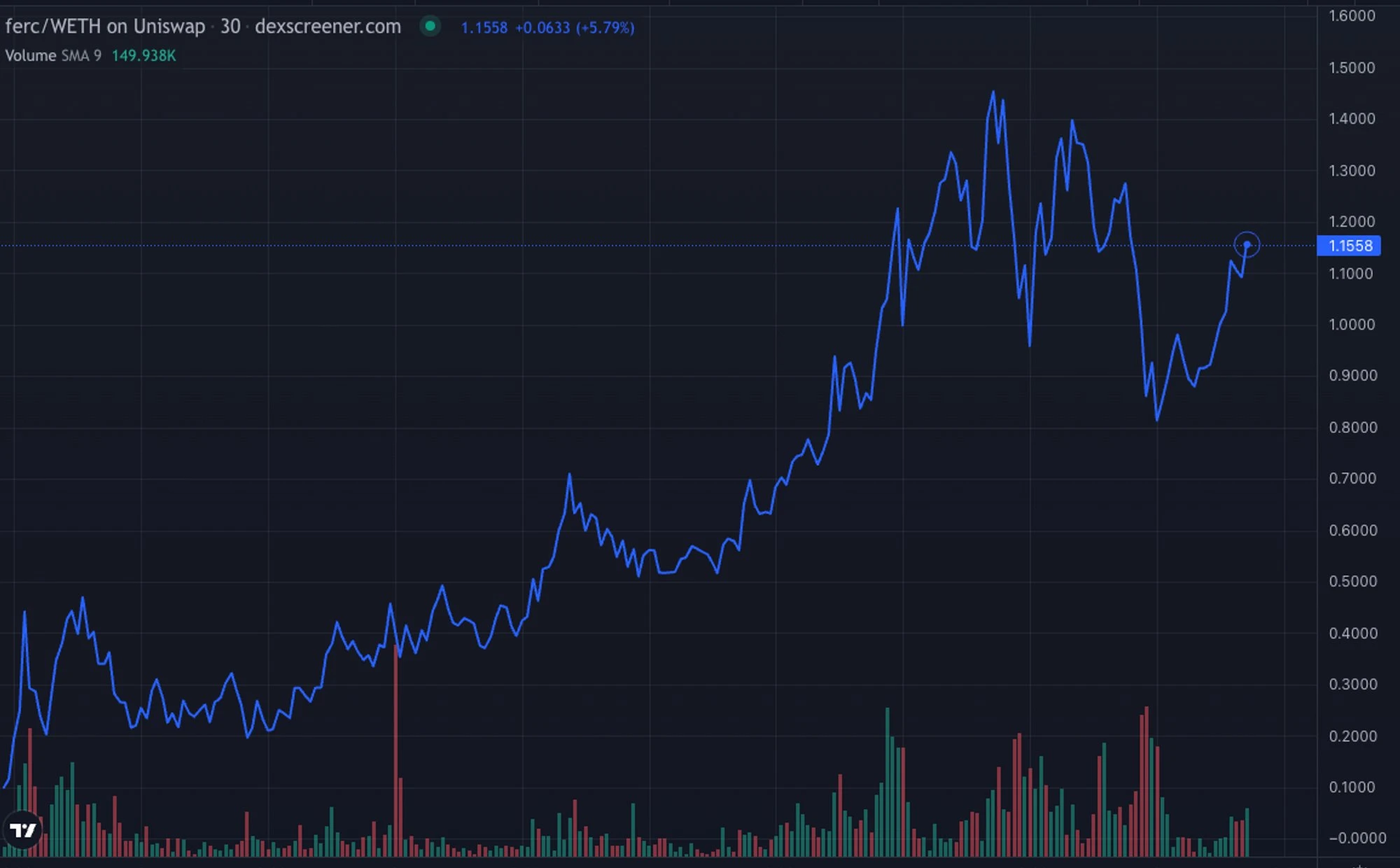Image resolution: width=1400 pixels, height=868 pixels.
Task: Click the tallest red volume spike bar
Action: [396, 751]
